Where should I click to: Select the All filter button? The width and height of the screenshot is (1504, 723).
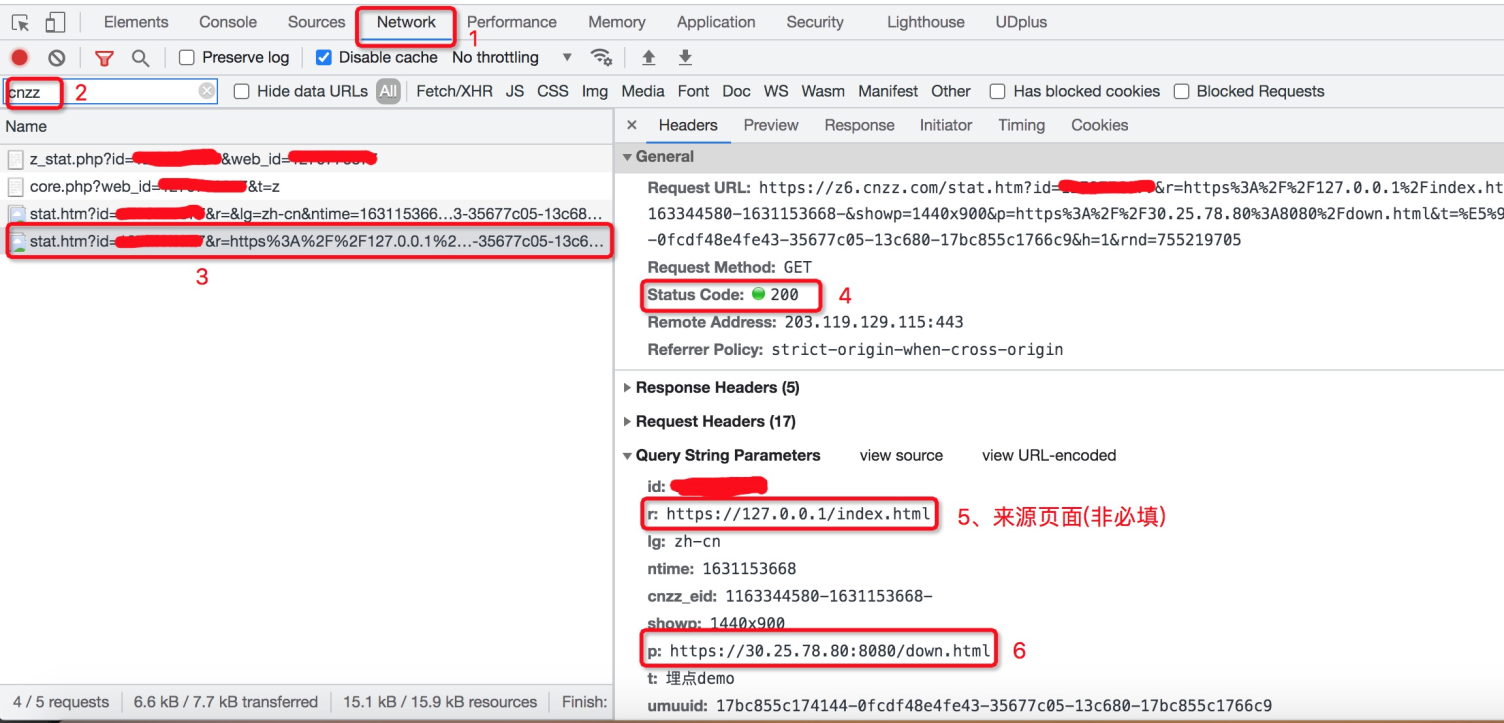(388, 91)
